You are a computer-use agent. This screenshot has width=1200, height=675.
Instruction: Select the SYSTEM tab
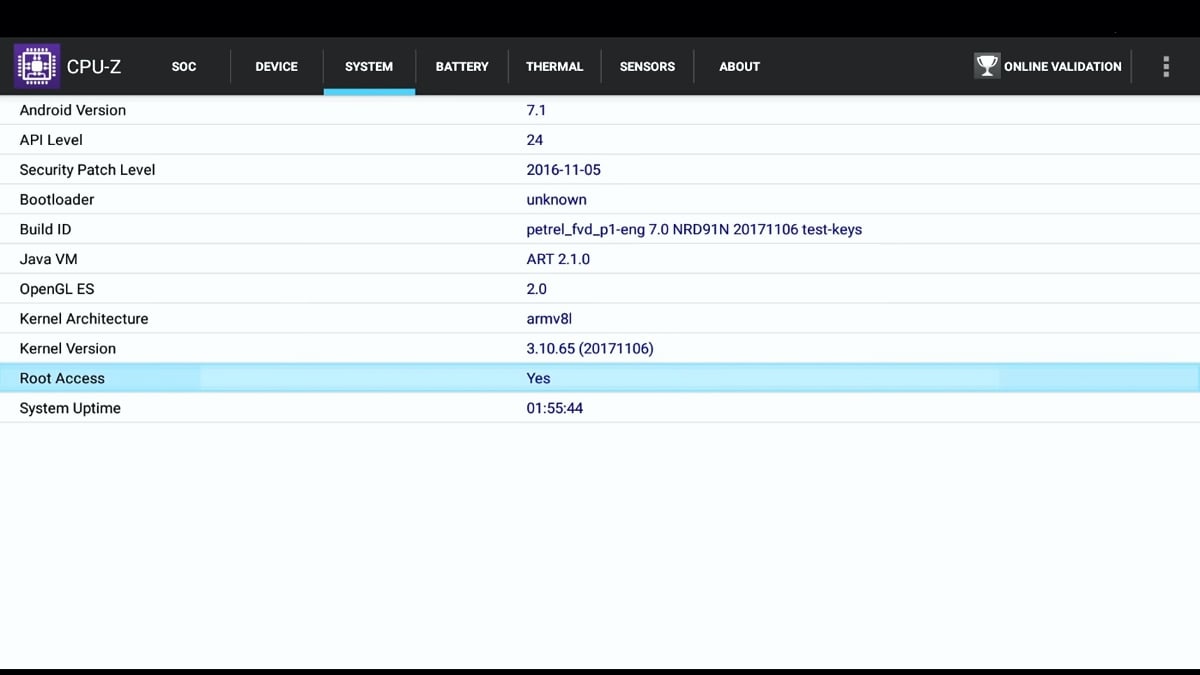click(x=368, y=66)
